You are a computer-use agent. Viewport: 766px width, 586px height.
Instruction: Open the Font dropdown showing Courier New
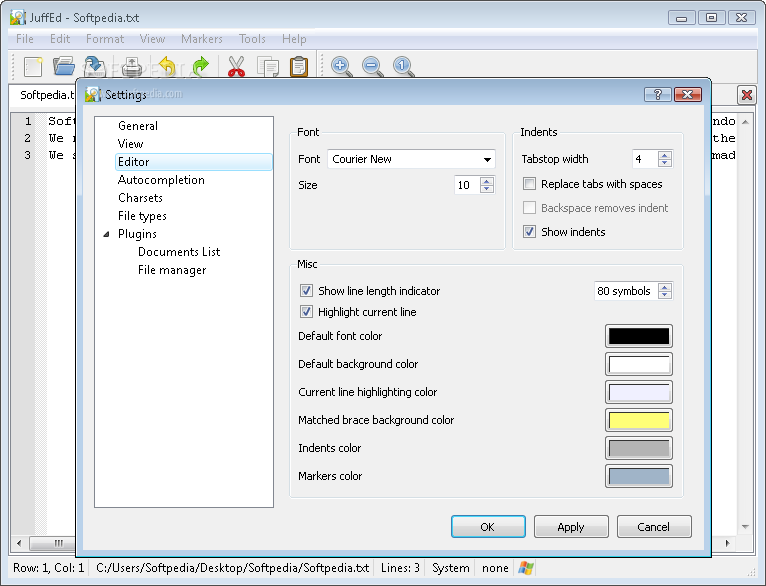click(411, 159)
